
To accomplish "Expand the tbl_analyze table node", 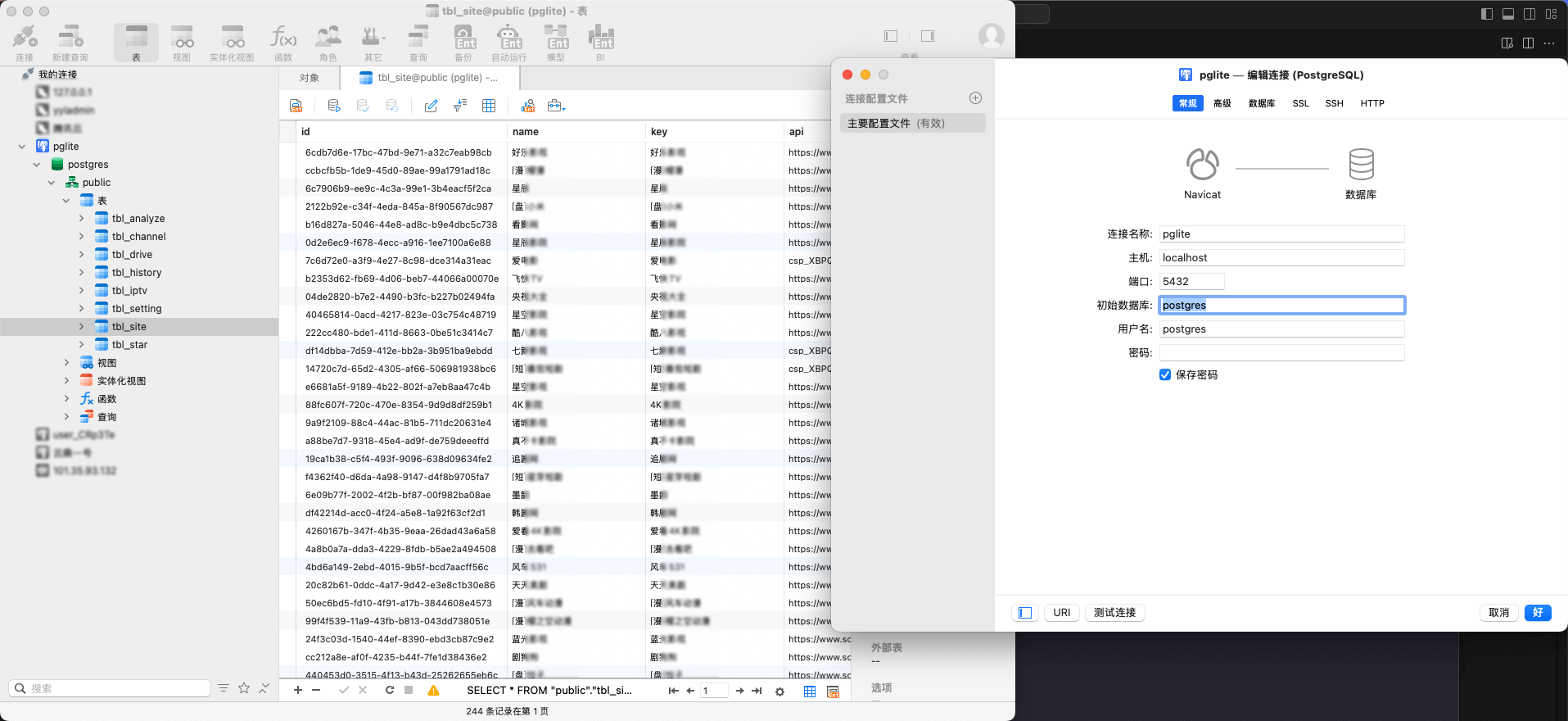I will (x=81, y=219).
